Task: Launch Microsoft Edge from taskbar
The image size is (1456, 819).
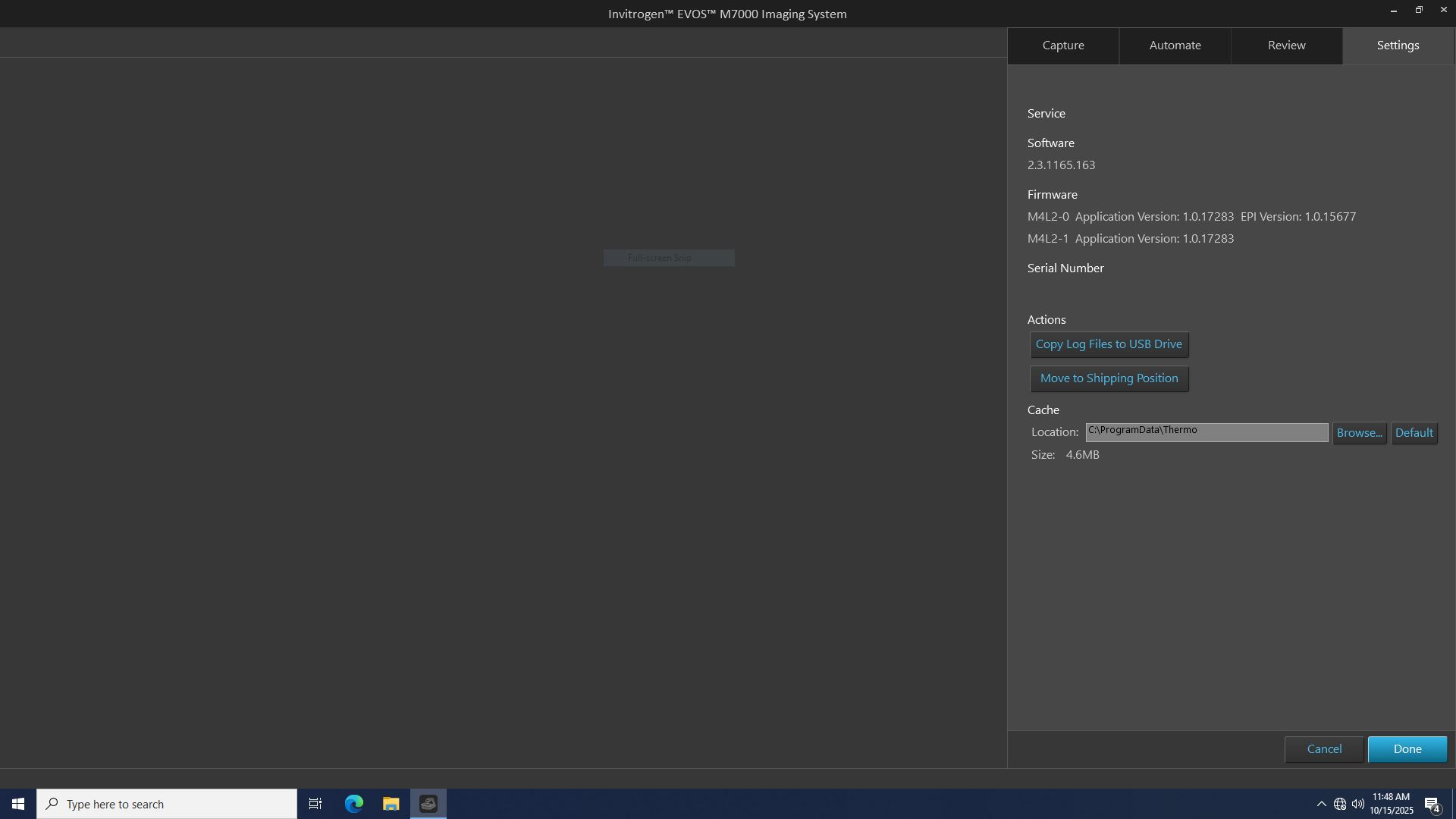Action: pyautogui.click(x=353, y=804)
